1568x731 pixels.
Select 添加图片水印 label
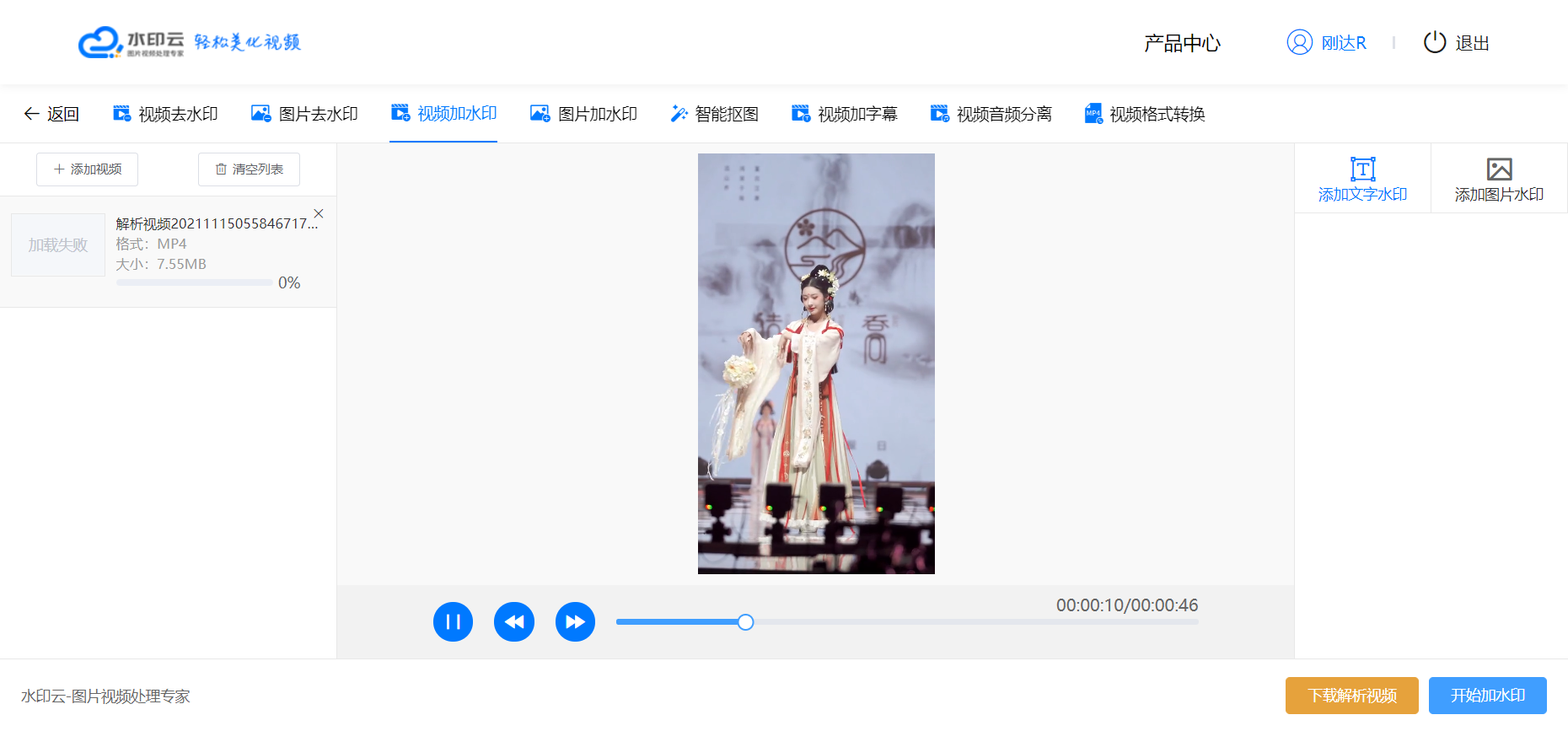click(x=1499, y=195)
